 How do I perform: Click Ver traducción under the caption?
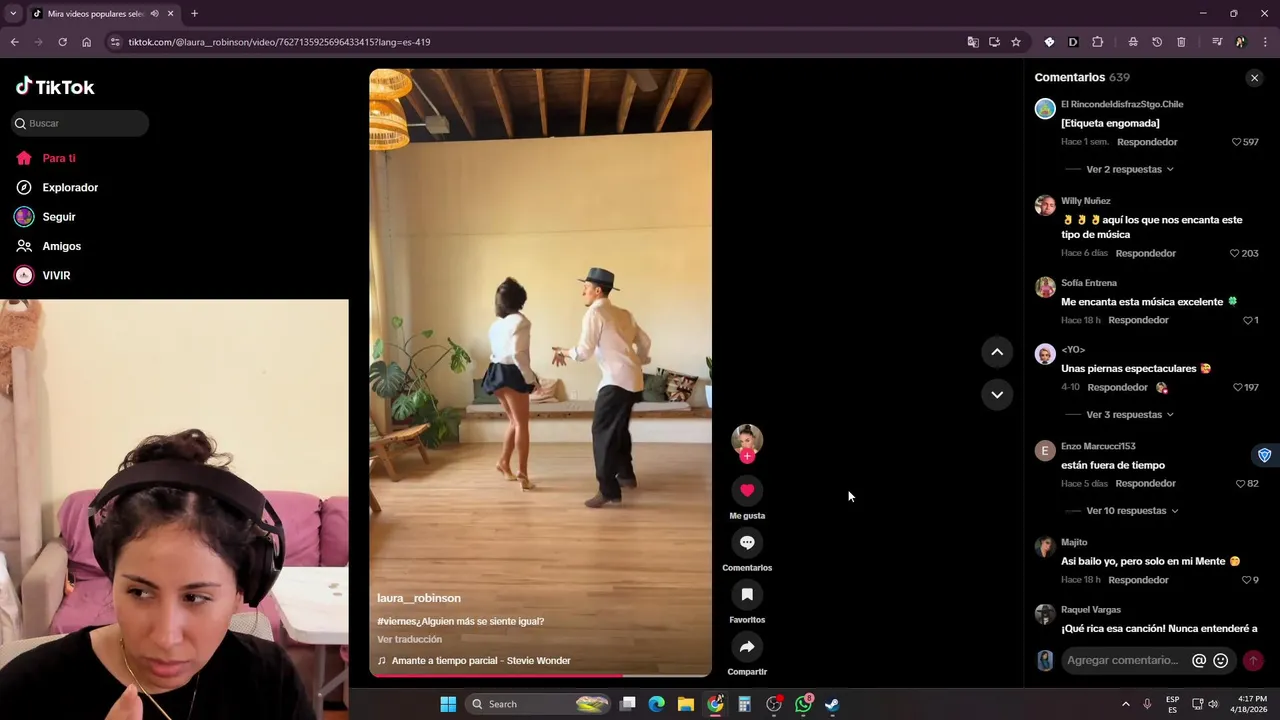coord(409,639)
